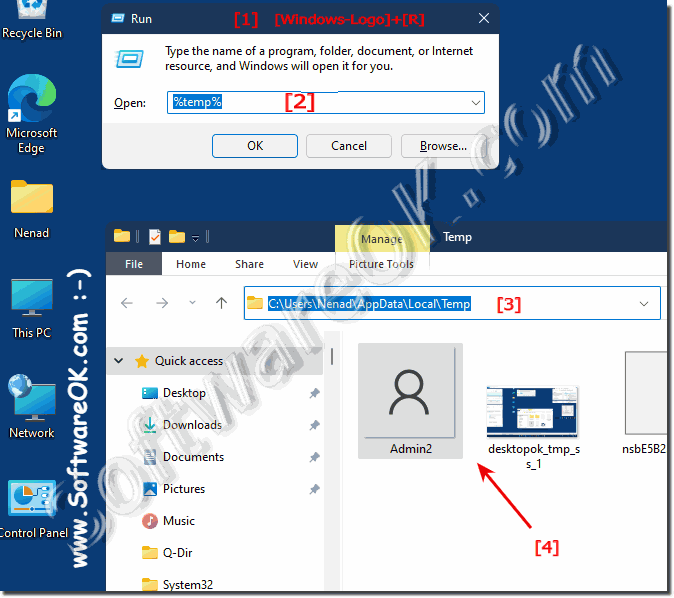Unpin Pictures using its pin icon
Image resolution: width=674 pixels, height=598 pixels.
tap(314, 489)
